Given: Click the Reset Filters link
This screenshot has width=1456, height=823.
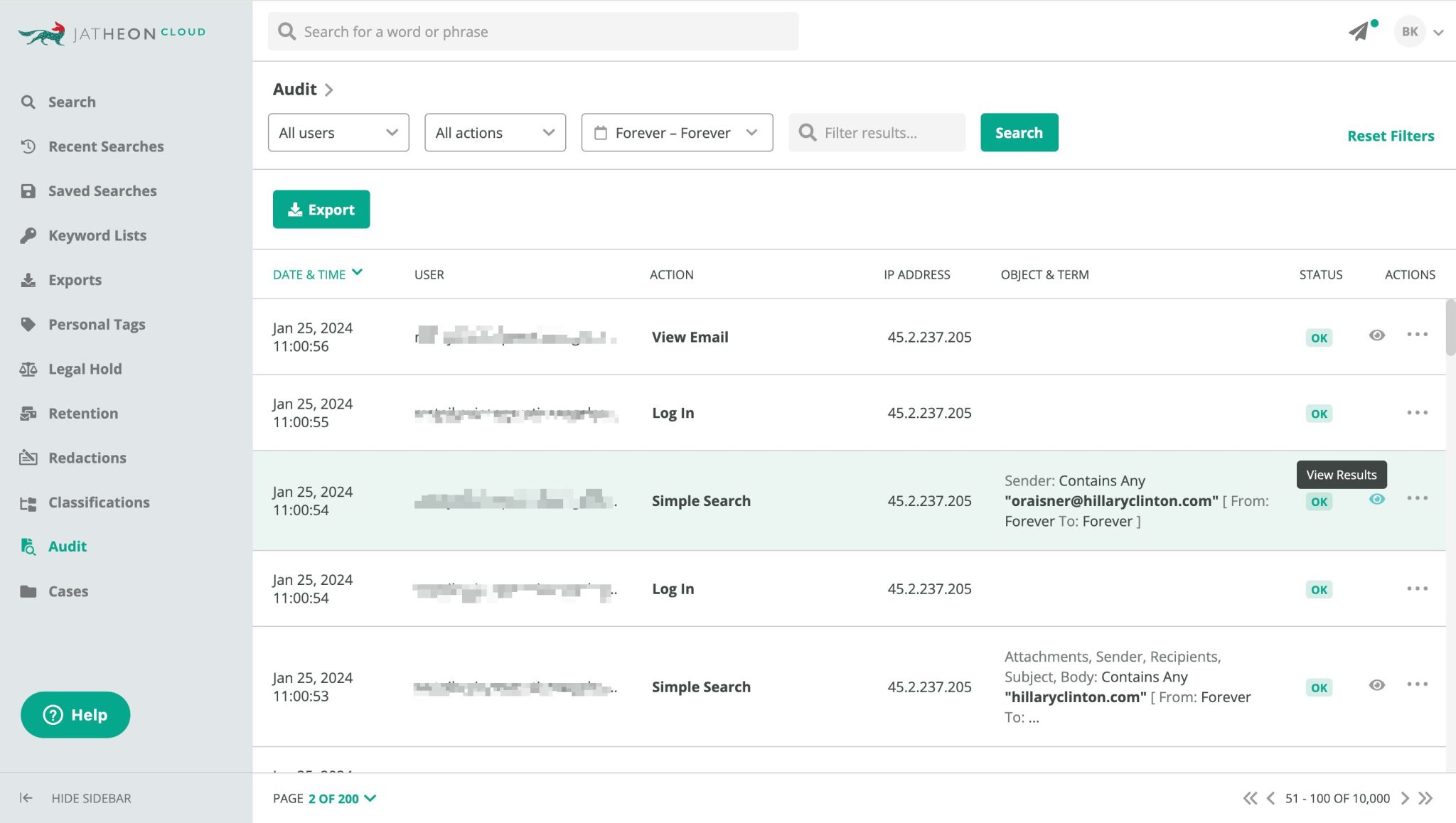Looking at the screenshot, I should click(1391, 136).
